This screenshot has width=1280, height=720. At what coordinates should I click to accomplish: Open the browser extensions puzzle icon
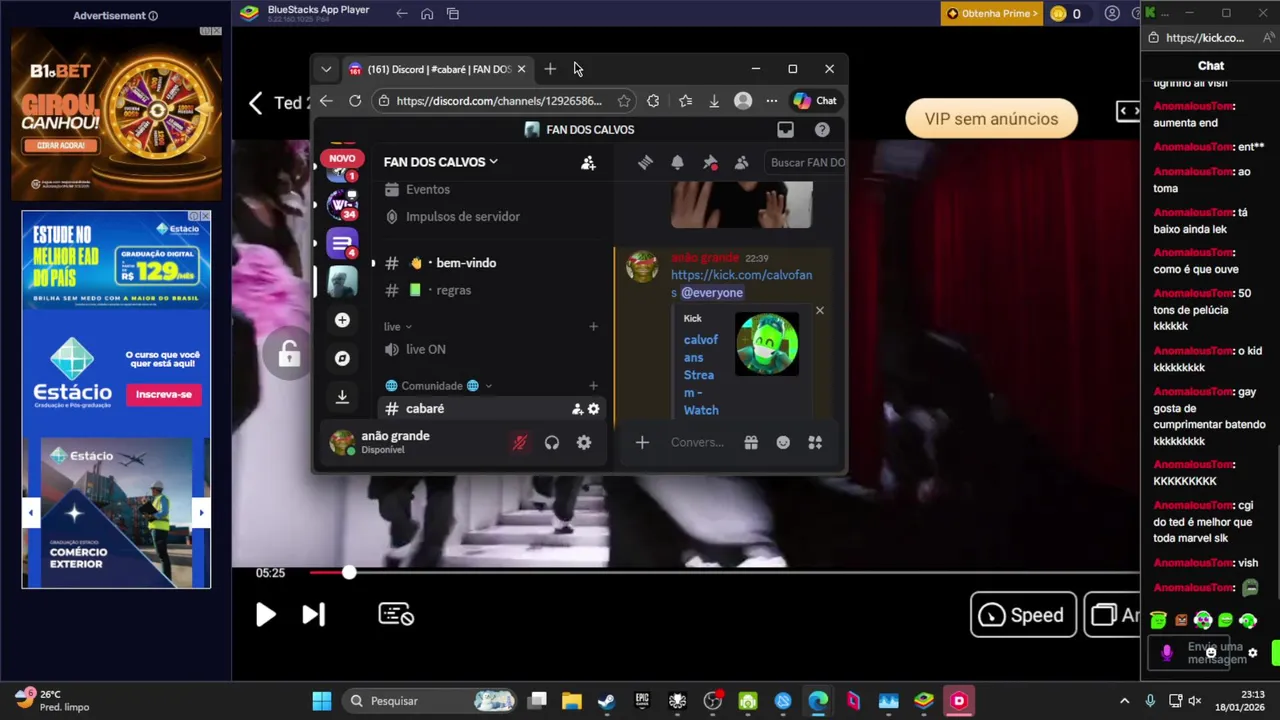pos(653,101)
